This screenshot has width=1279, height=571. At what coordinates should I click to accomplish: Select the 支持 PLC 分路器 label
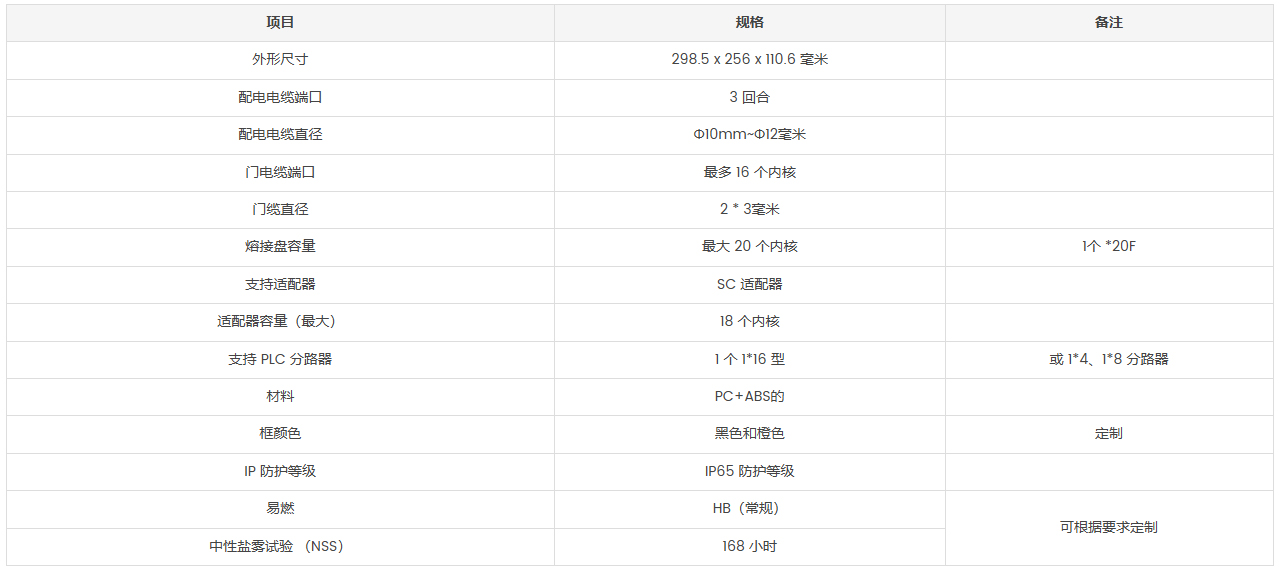[x=280, y=359]
